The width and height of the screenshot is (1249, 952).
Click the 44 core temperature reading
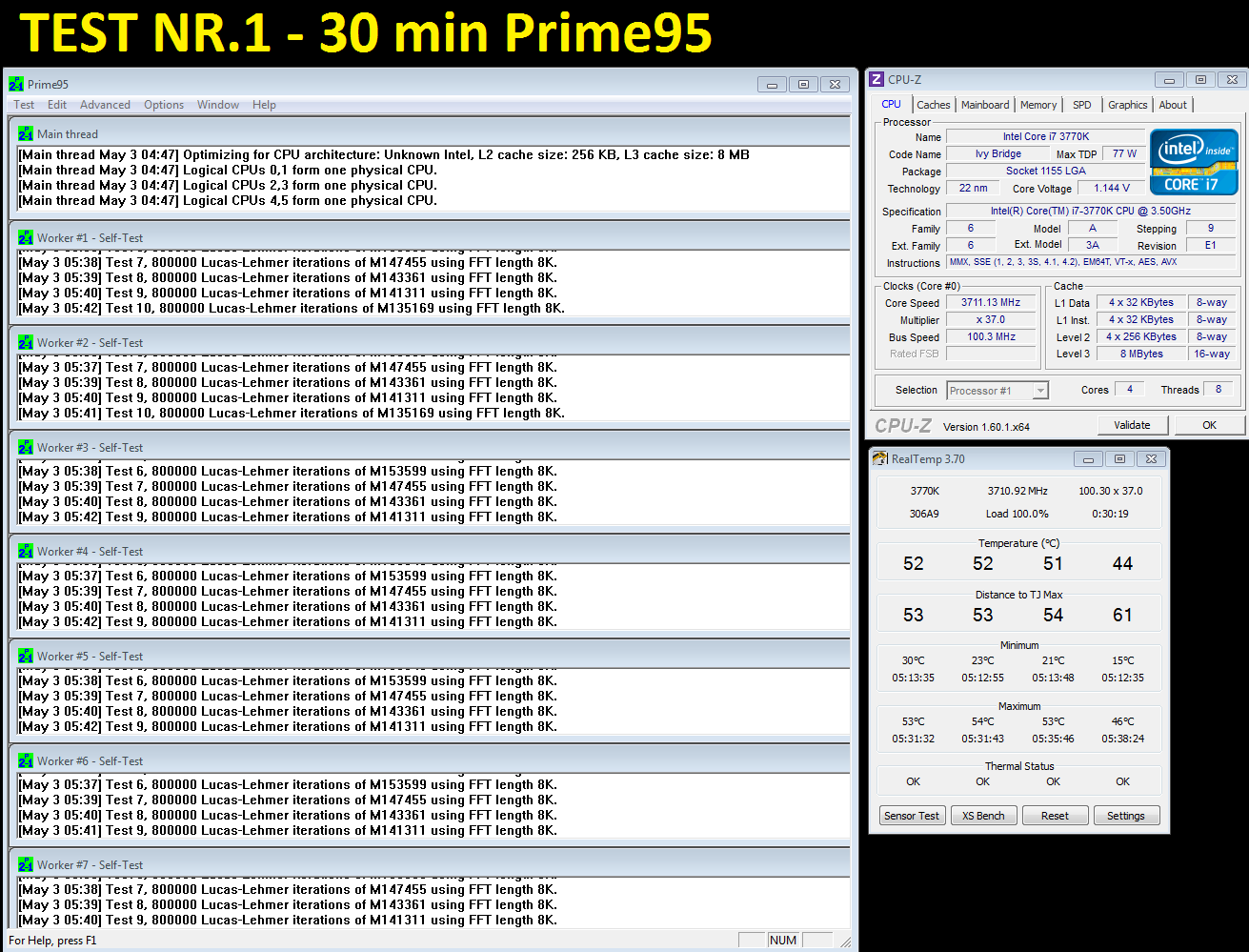(1123, 564)
